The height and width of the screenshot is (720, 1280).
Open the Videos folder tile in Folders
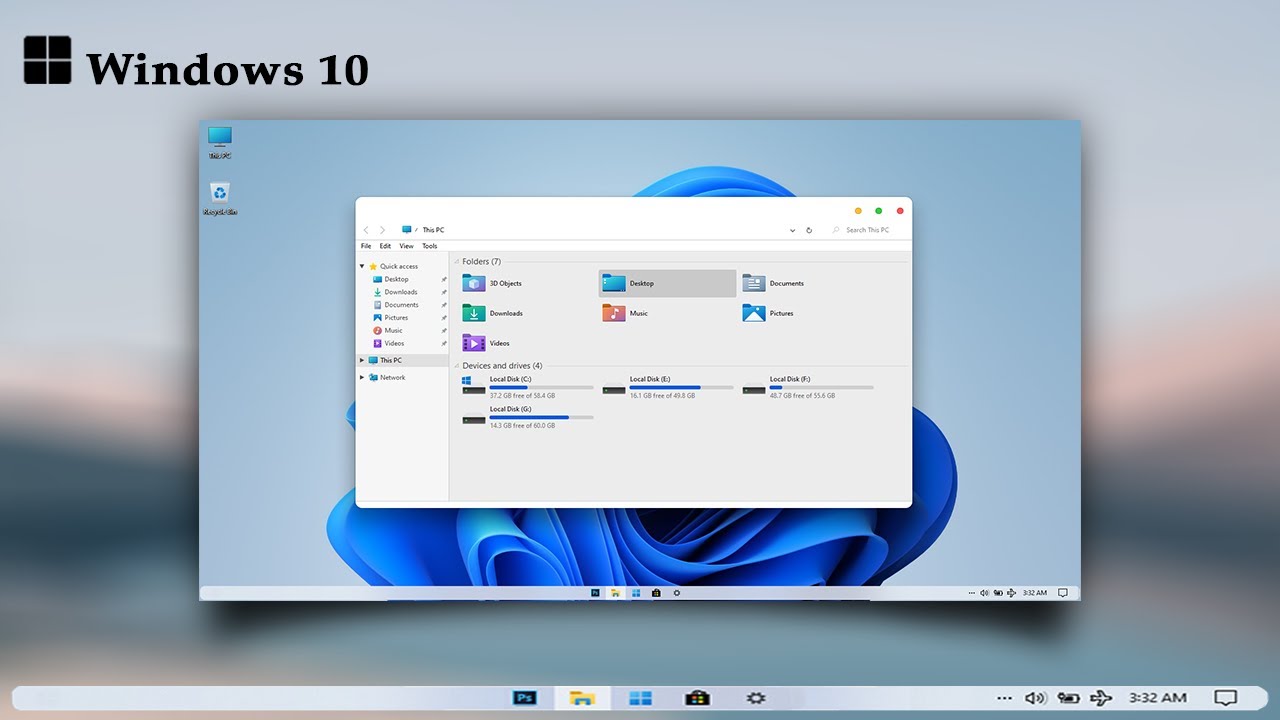pyautogui.click(x=486, y=343)
